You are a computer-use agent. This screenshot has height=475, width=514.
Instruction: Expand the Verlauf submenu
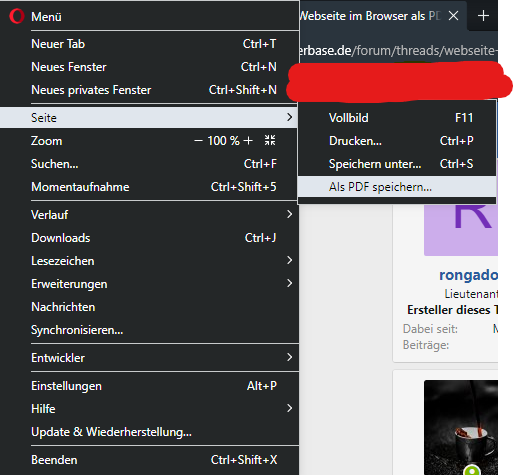(x=149, y=214)
